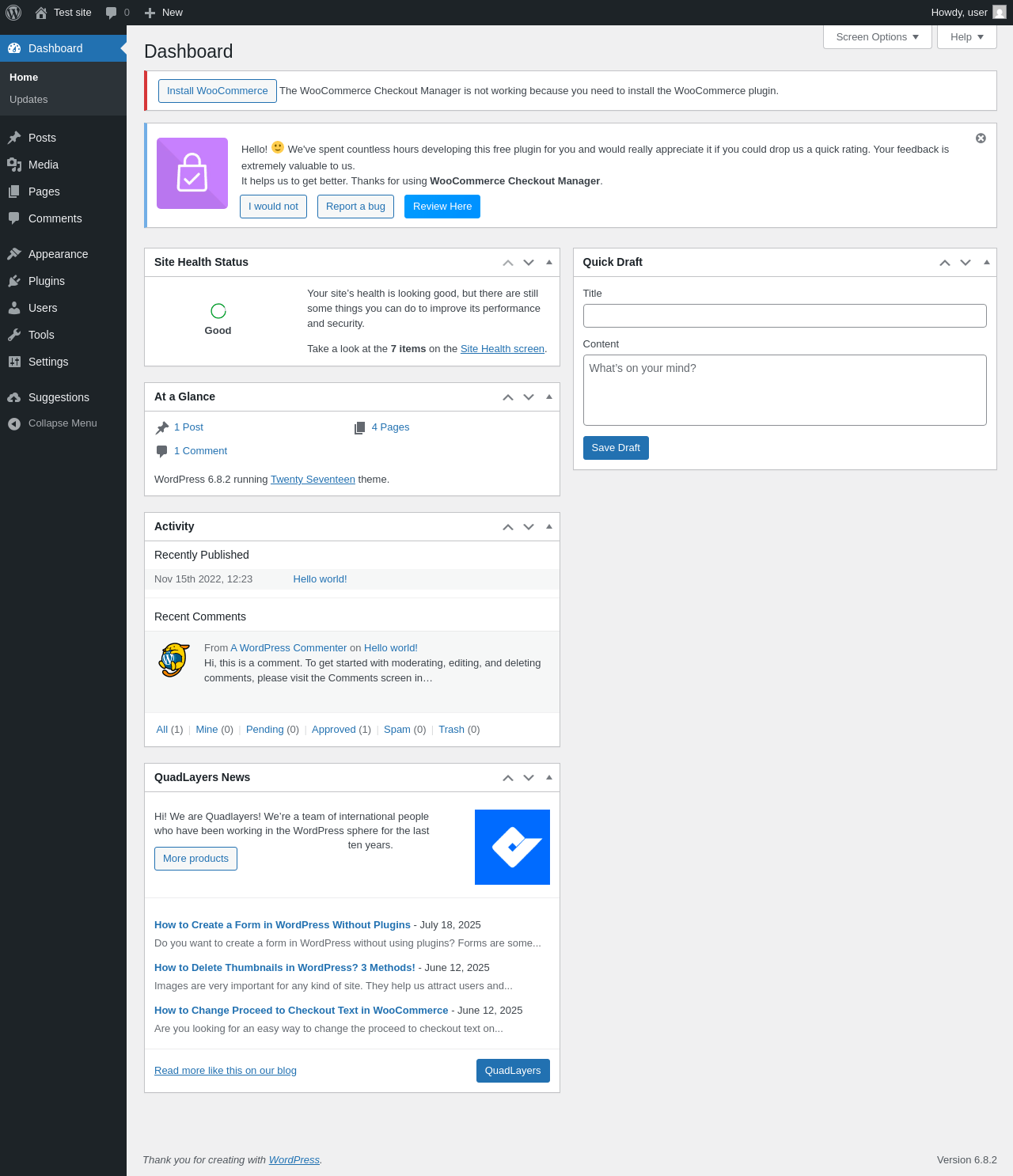The height and width of the screenshot is (1176, 1013).
Task: Move Activity widget down
Action: (529, 527)
